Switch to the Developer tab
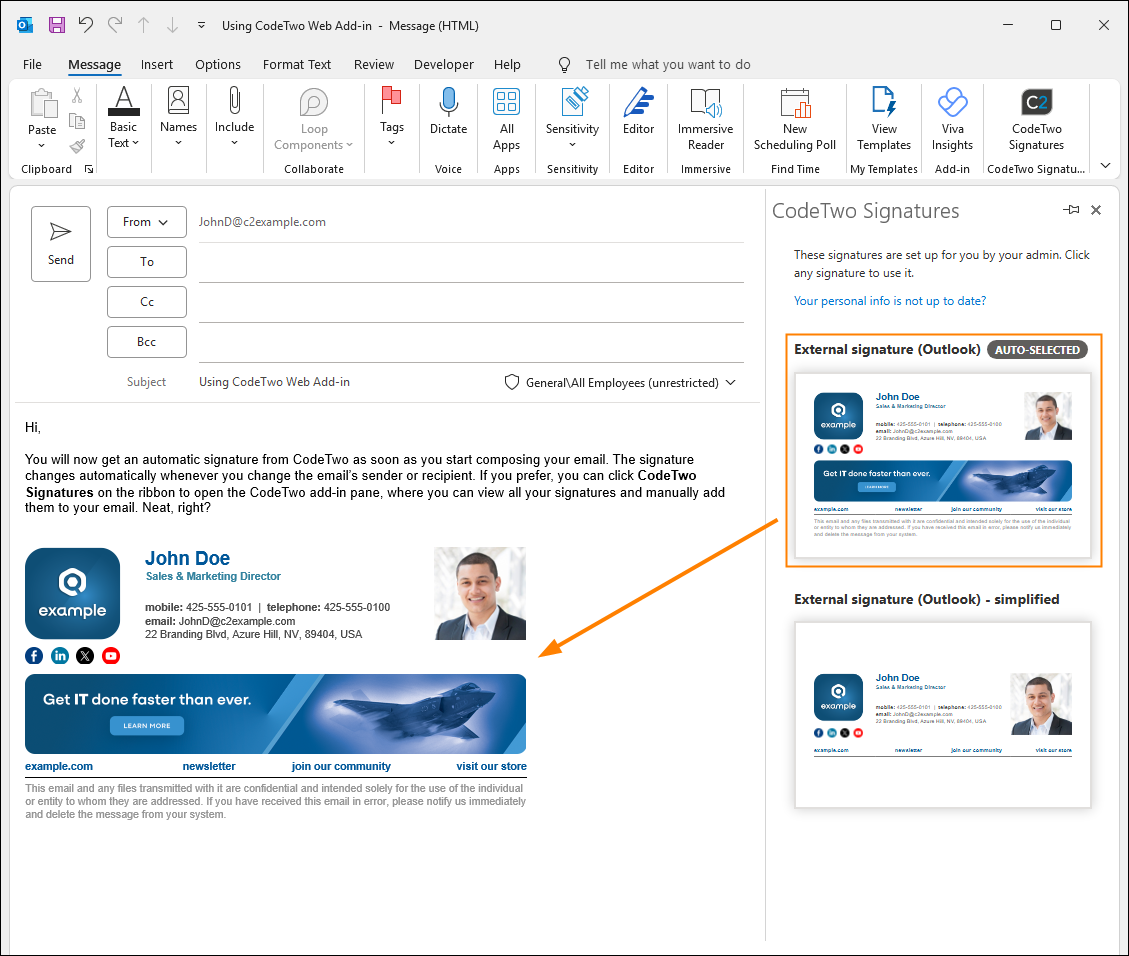 click(444, 64)
